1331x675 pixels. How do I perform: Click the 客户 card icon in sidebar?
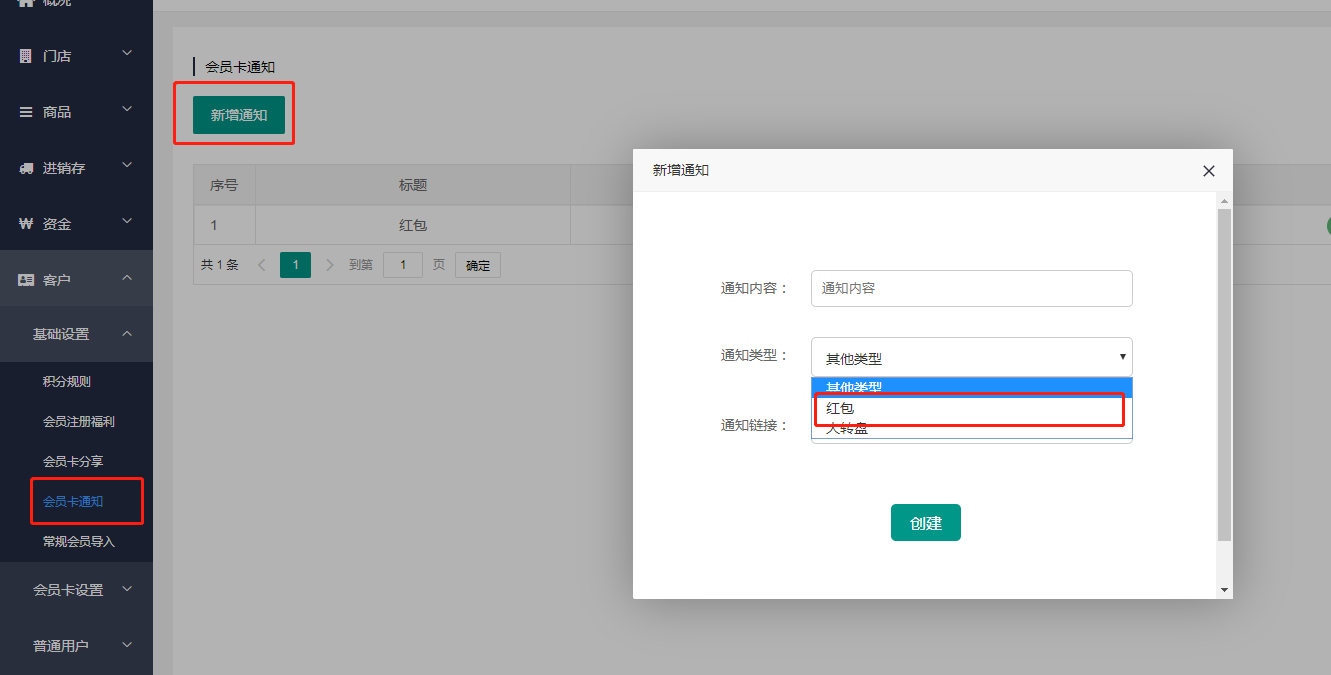pos(26,280)
